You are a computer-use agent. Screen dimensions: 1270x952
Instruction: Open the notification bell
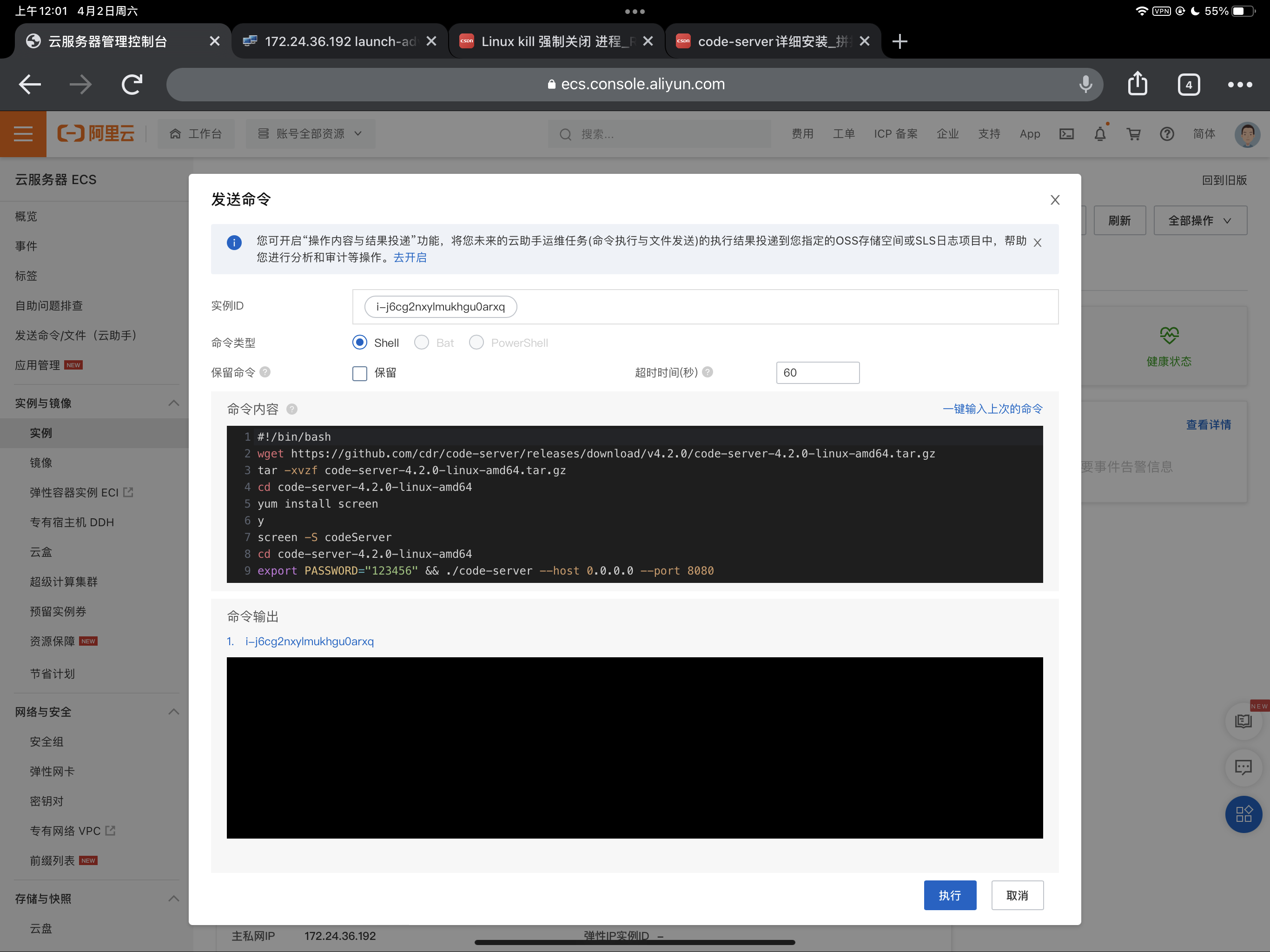[1099, 134]
